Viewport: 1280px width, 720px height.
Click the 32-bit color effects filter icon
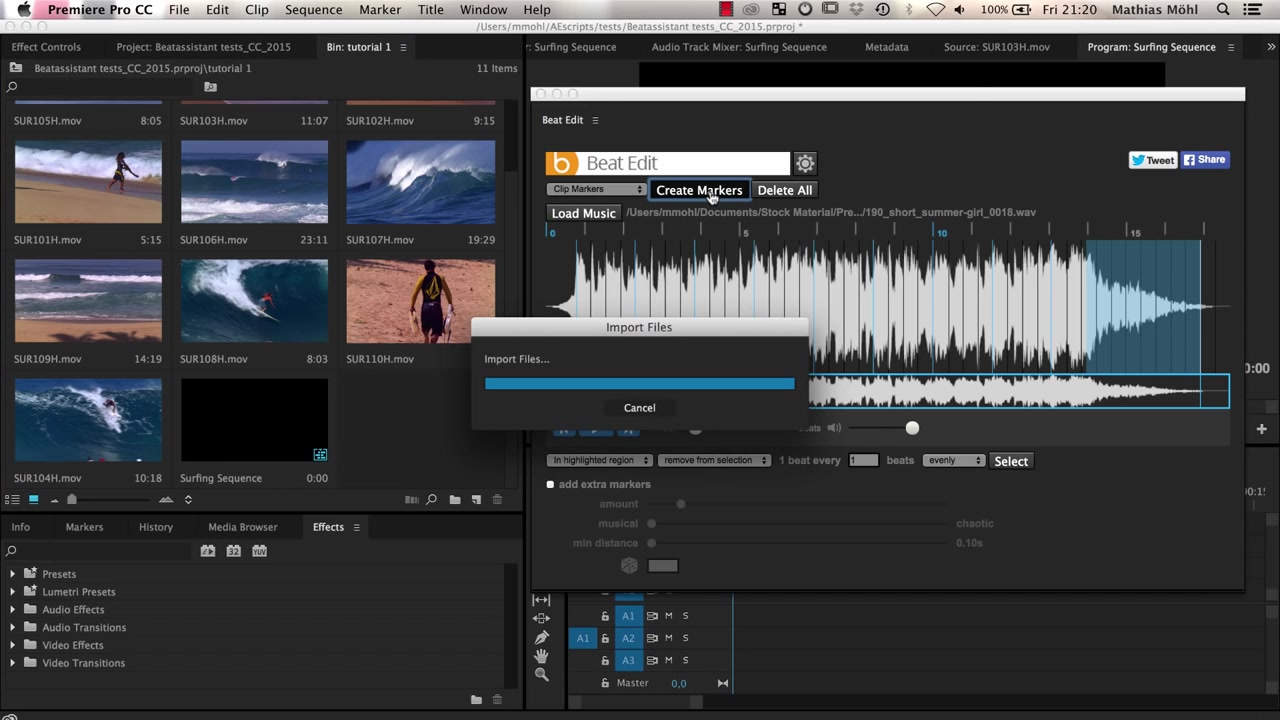pos(233,551)
